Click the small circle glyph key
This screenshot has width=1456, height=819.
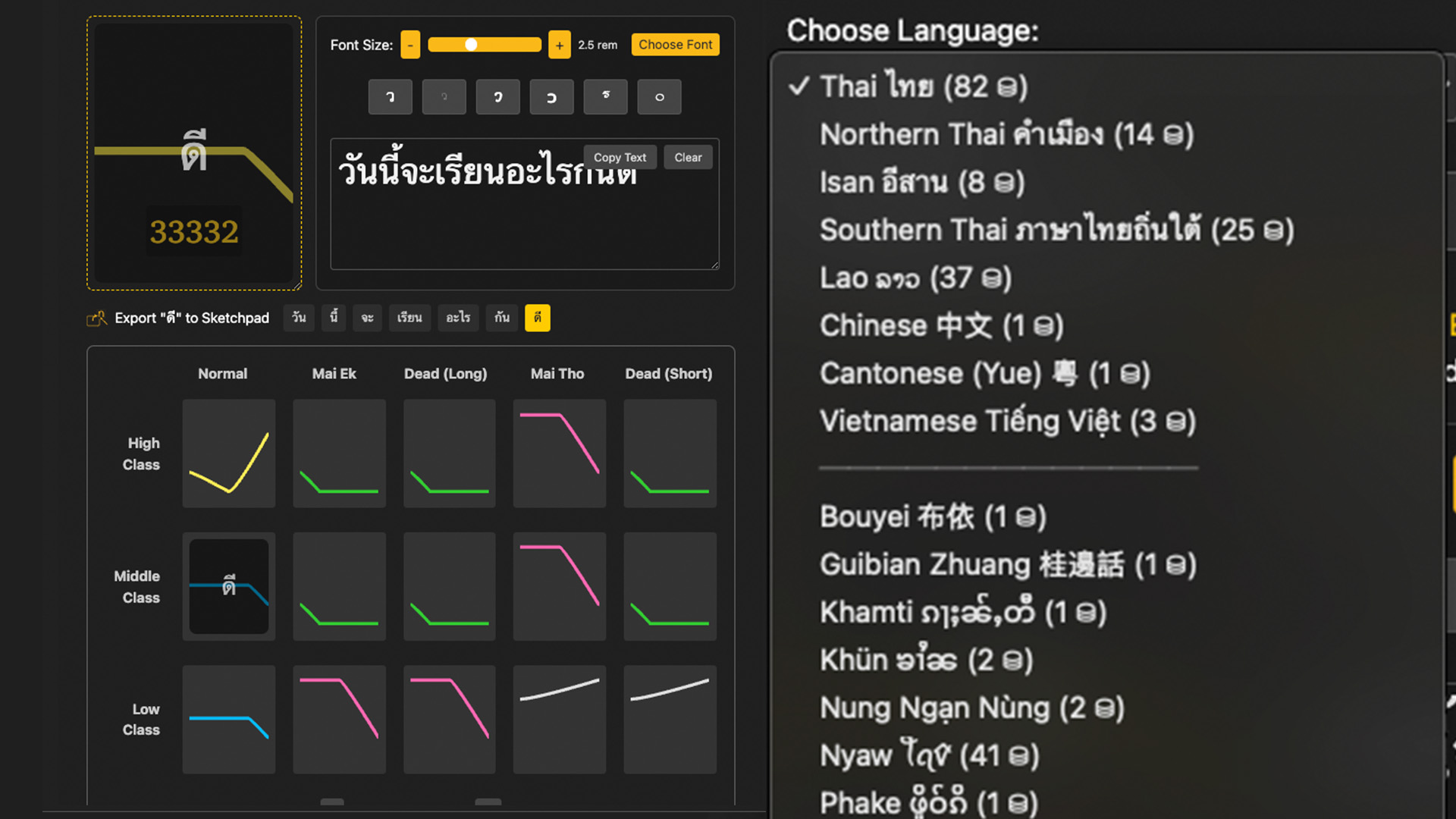[x=659, y=97]
